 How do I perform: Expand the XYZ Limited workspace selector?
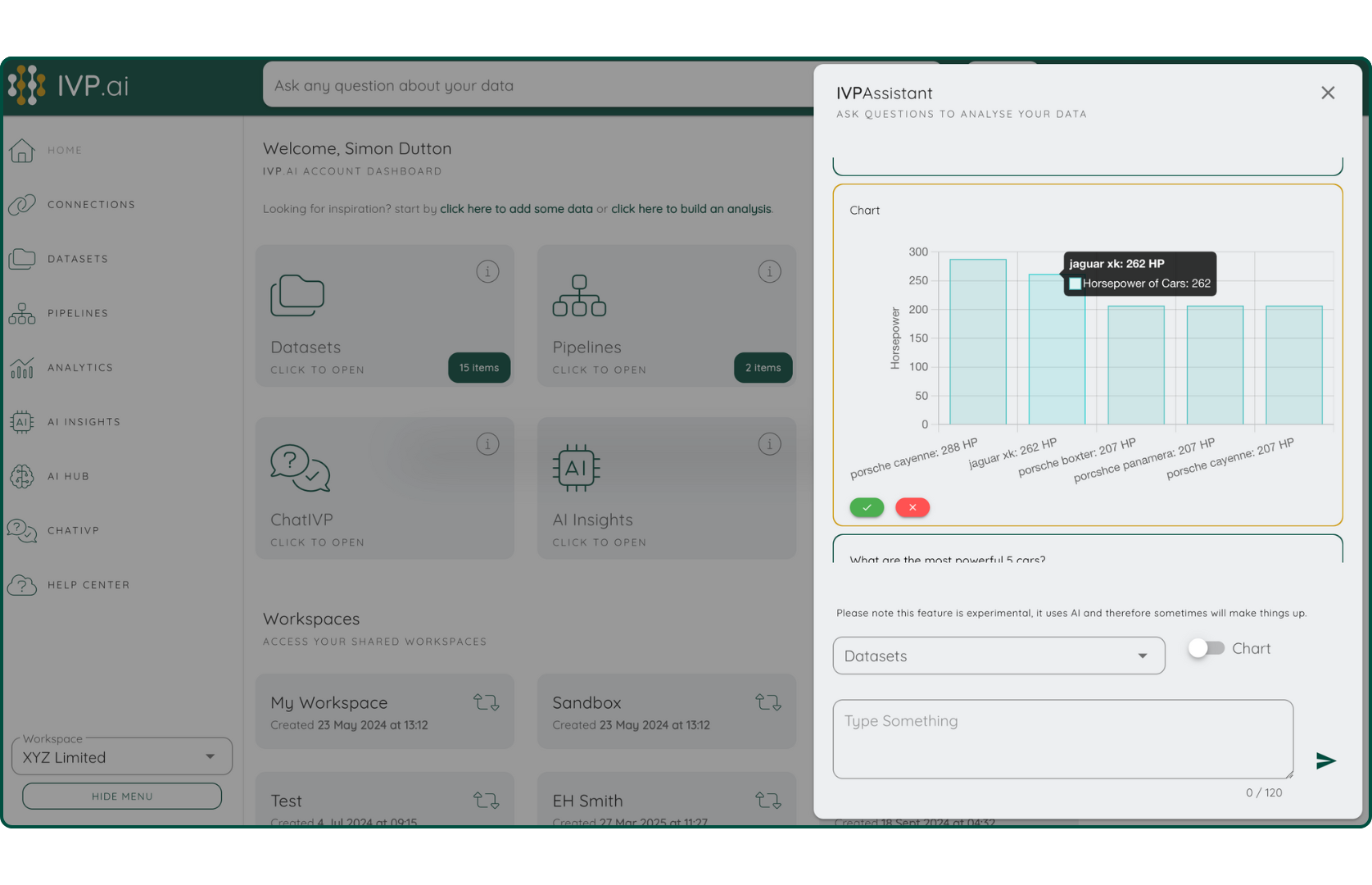pos(122,756)
